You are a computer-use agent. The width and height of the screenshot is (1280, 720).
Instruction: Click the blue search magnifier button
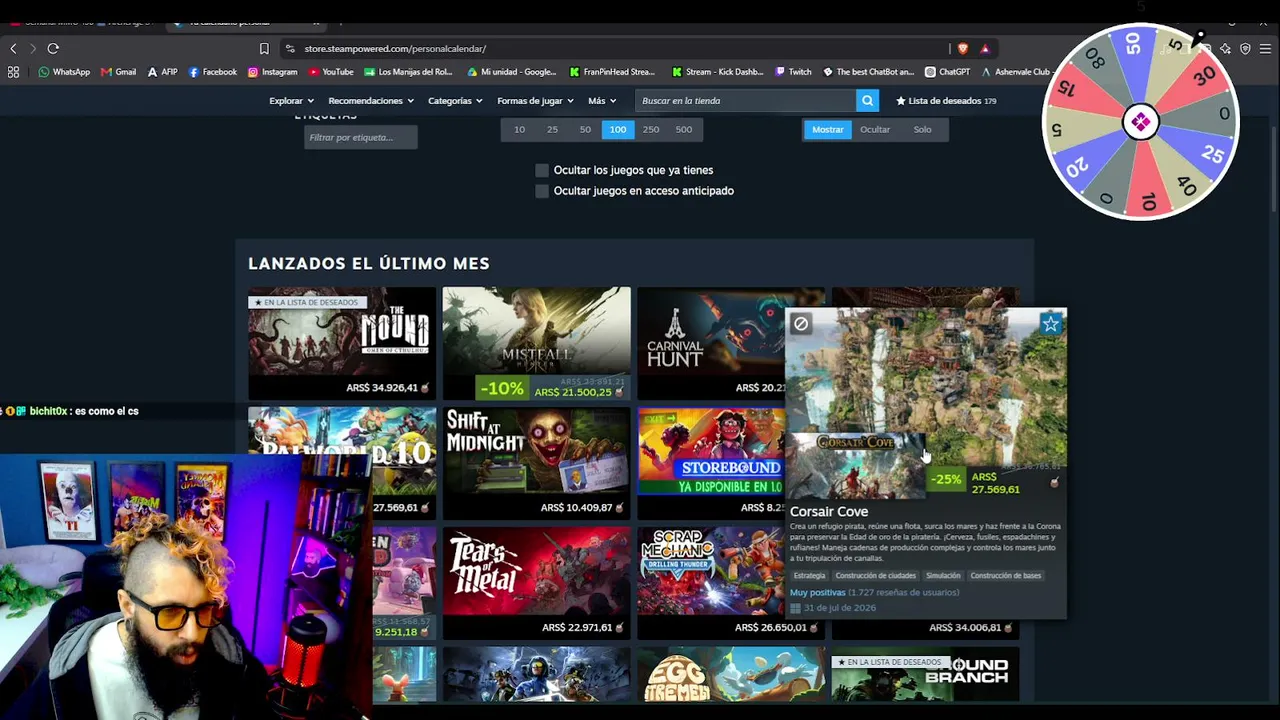[x=868, y=100]
